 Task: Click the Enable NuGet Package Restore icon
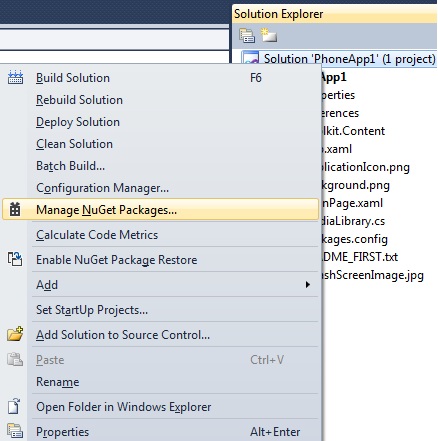(x=15, y=259)
